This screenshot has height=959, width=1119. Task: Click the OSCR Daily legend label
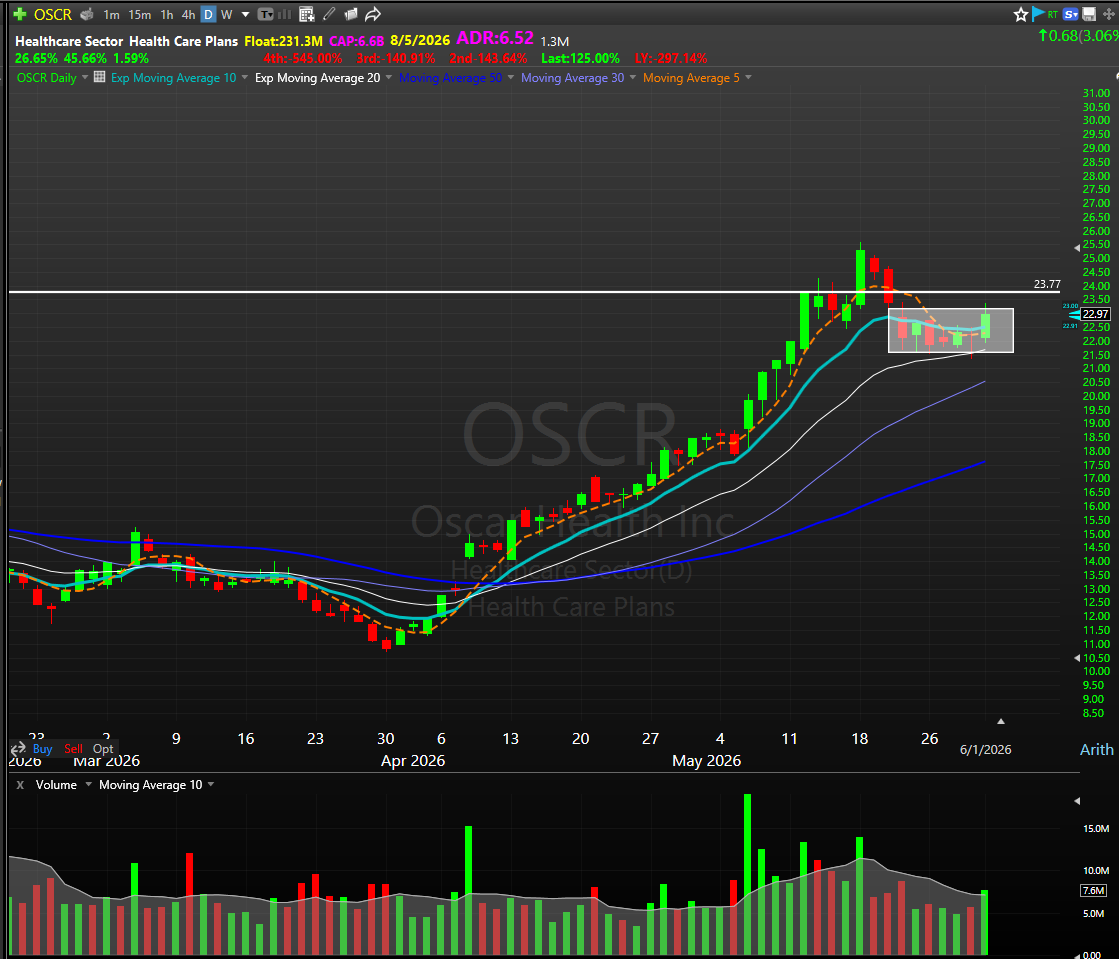(x=46, y=78)
